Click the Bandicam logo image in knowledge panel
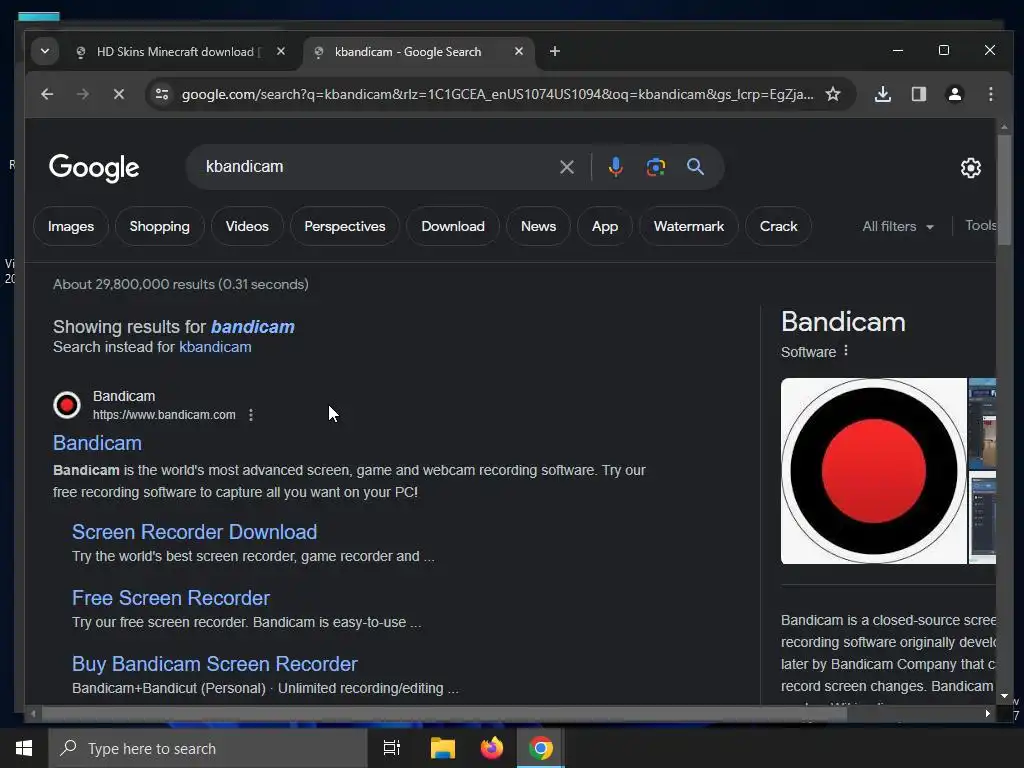This screenshot has height=768, width=1024. point(874,471)
